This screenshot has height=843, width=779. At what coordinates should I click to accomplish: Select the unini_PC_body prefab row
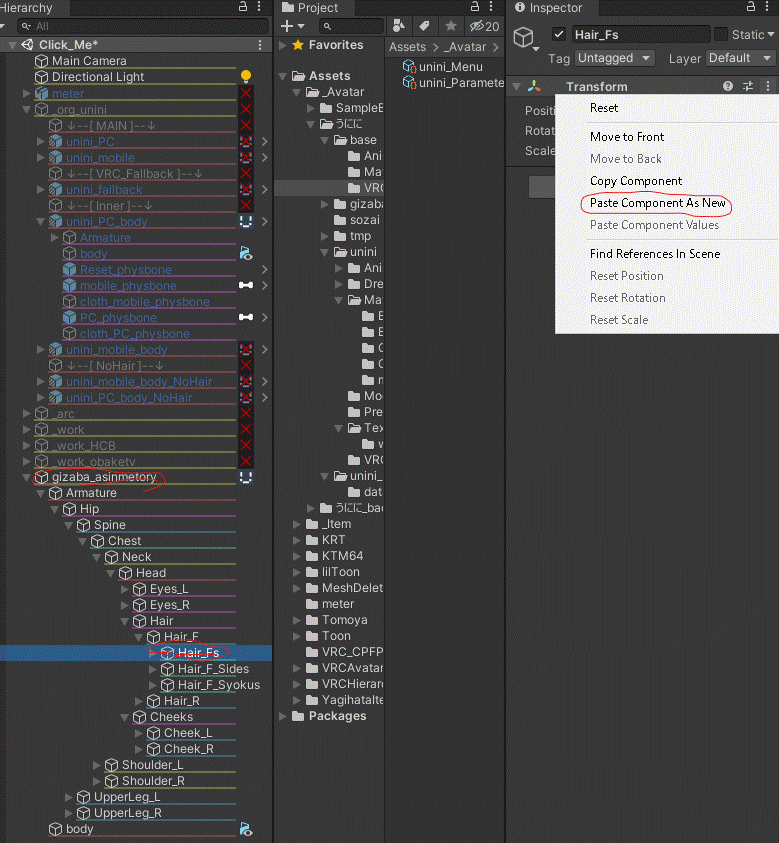pos(106,222)
